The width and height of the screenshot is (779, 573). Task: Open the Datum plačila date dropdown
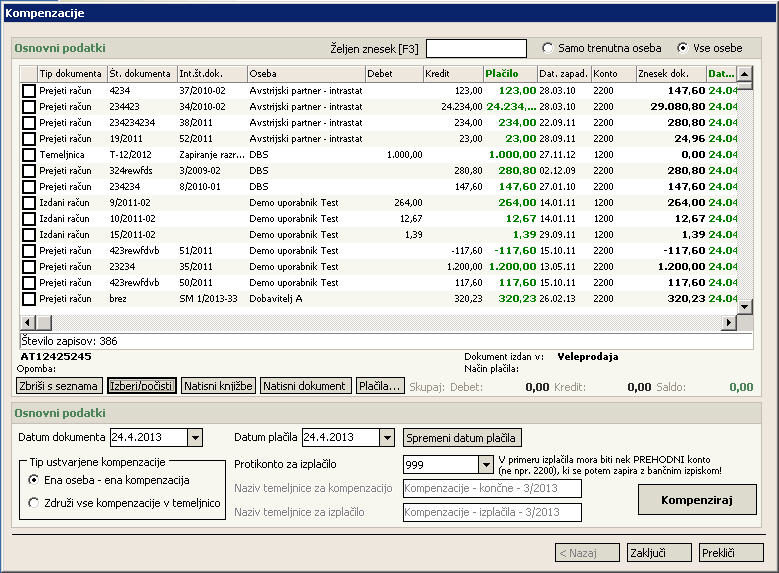(x=387, y=438)
